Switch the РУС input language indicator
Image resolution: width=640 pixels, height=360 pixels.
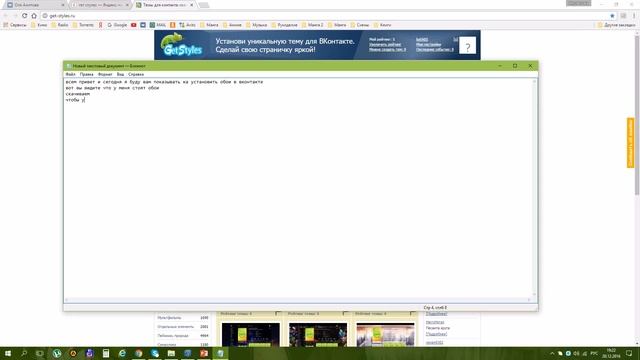(x=594, y=353)
